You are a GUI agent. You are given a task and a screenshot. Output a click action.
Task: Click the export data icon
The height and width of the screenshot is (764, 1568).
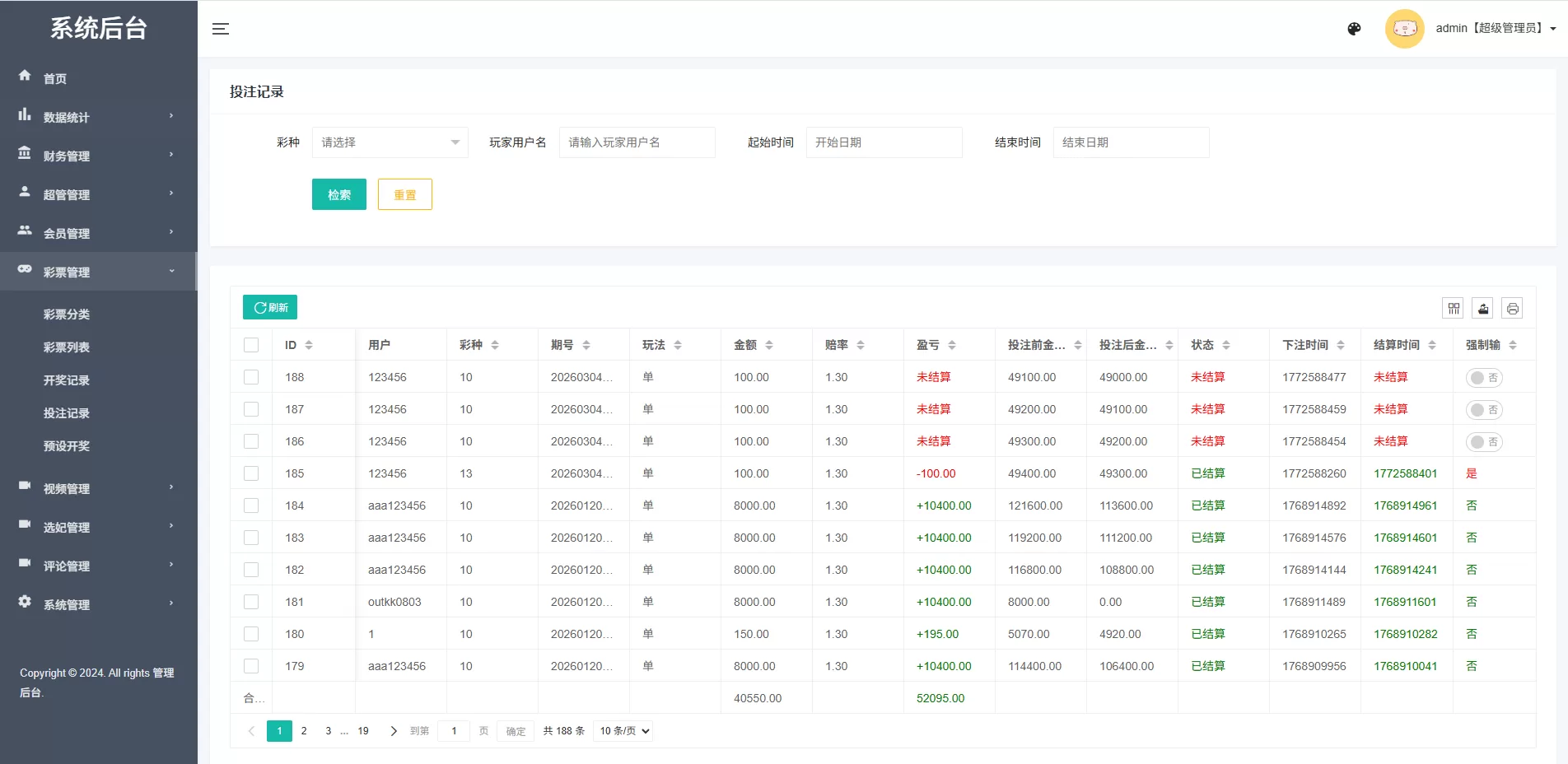coord(1482,308)
